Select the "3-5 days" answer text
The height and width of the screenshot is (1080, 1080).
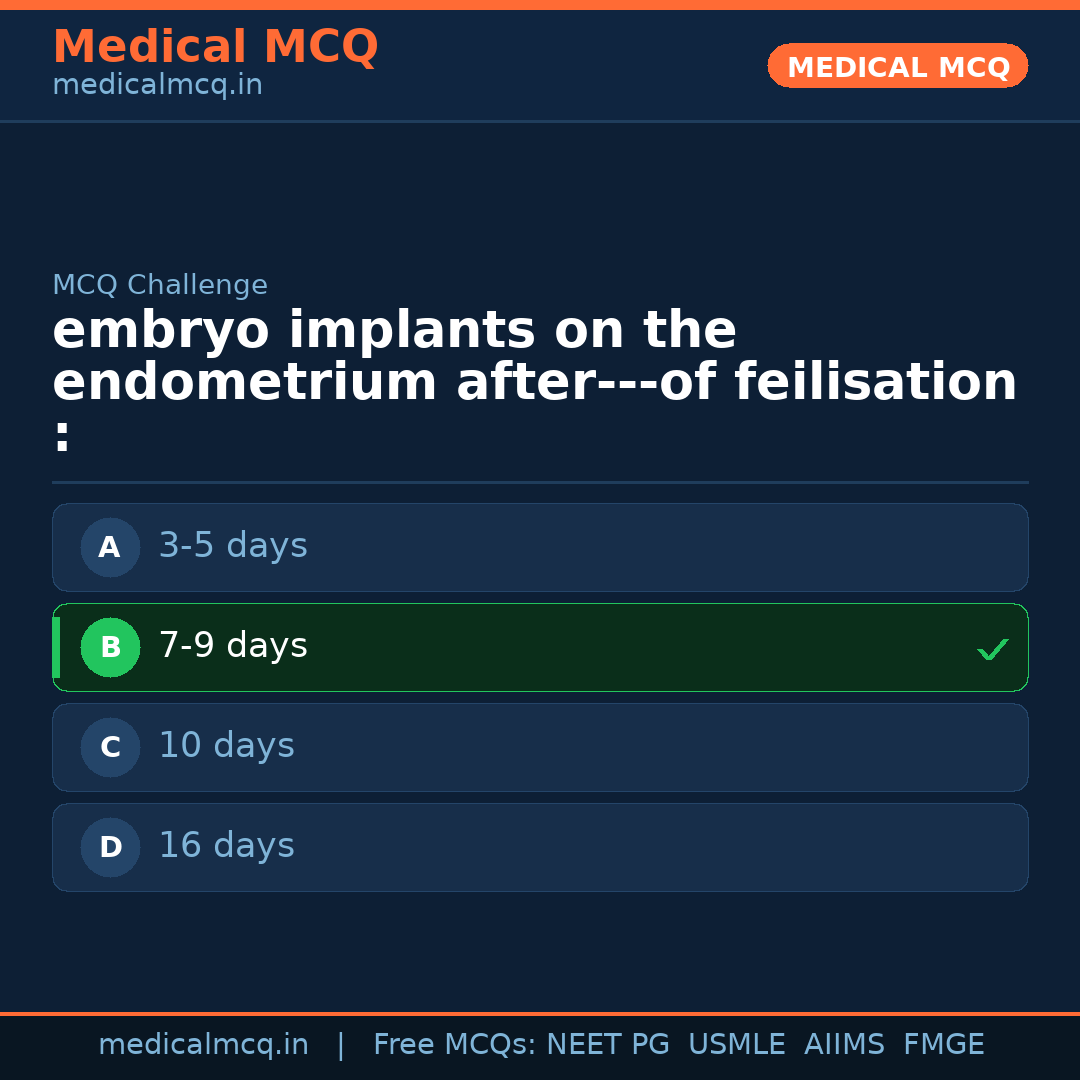tap(233, 546)
